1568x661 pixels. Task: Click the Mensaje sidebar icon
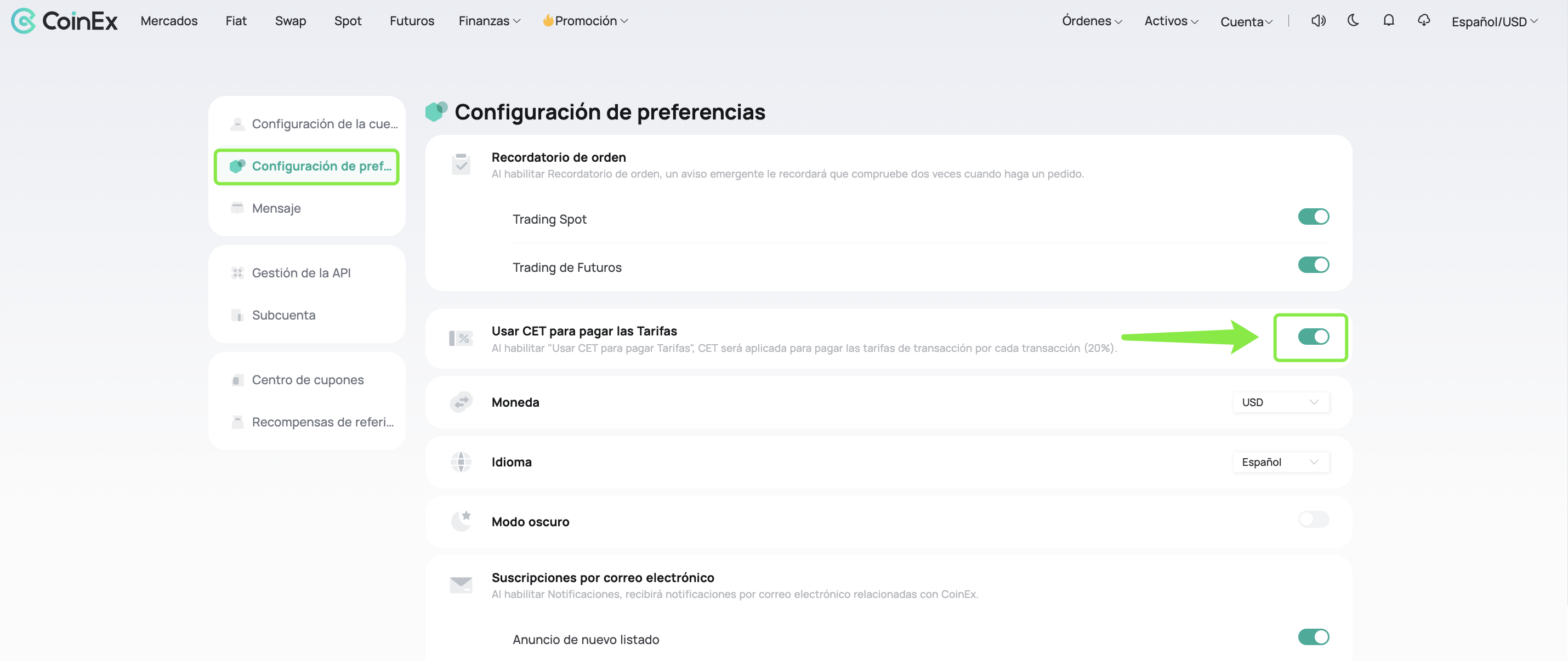click(237, 208)
